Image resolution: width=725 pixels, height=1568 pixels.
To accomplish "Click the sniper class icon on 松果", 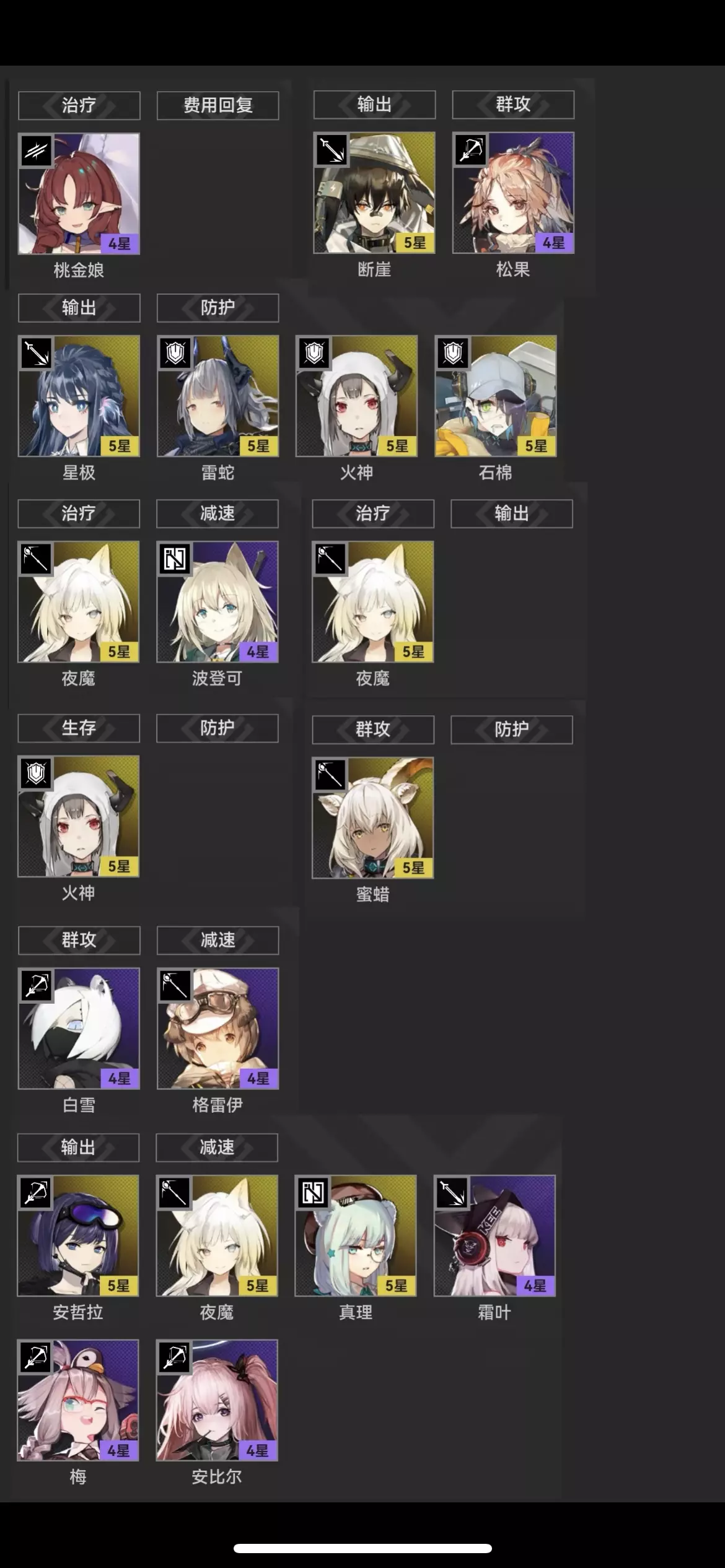I will (x=470, y=149).
